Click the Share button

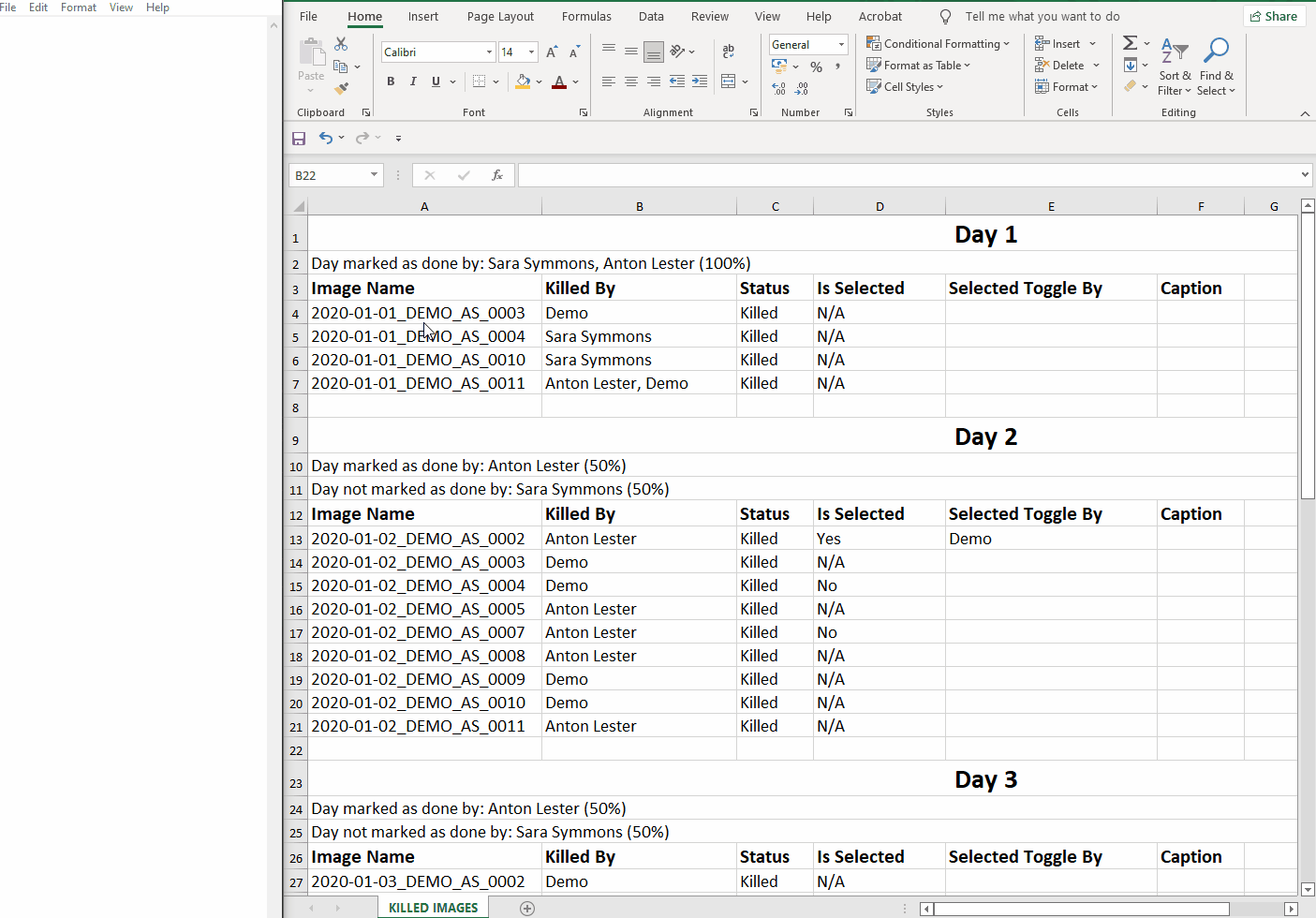[x=1274, y=16]
